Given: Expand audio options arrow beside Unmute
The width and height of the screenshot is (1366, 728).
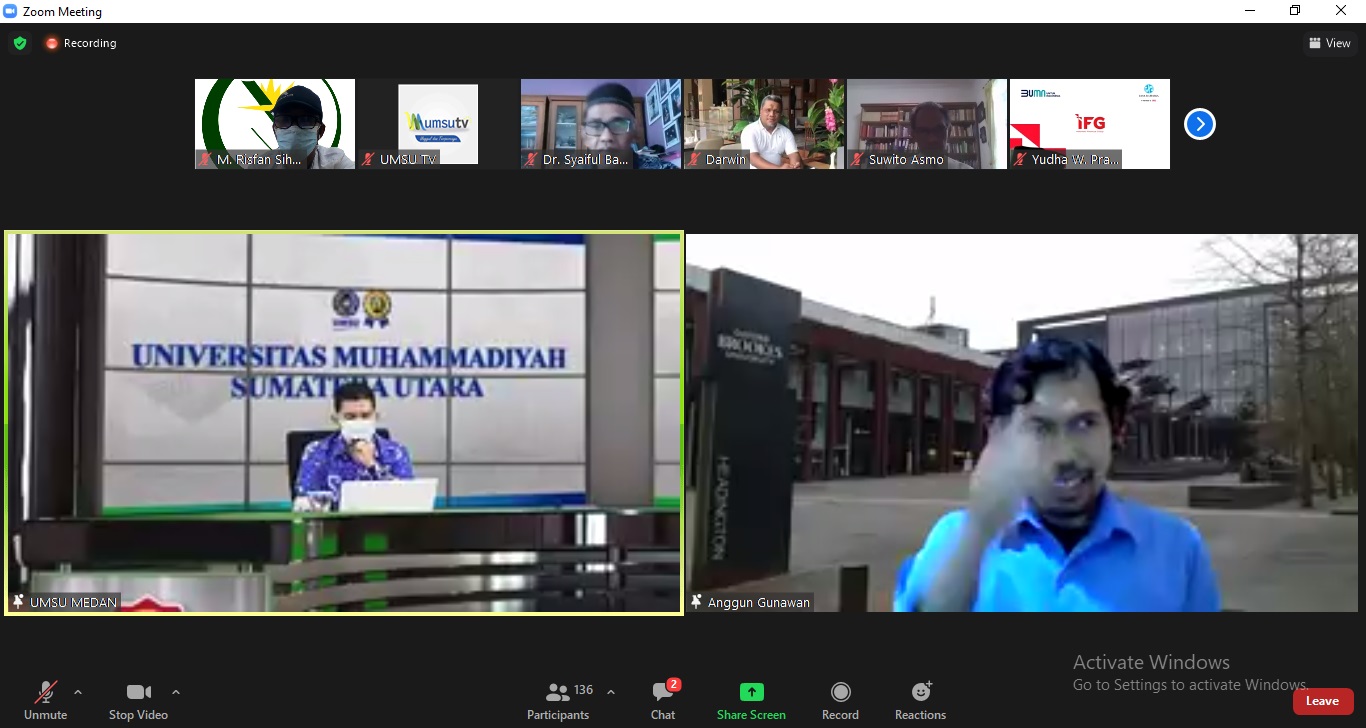Looking at the screenshot, I should tap(78, 692).
